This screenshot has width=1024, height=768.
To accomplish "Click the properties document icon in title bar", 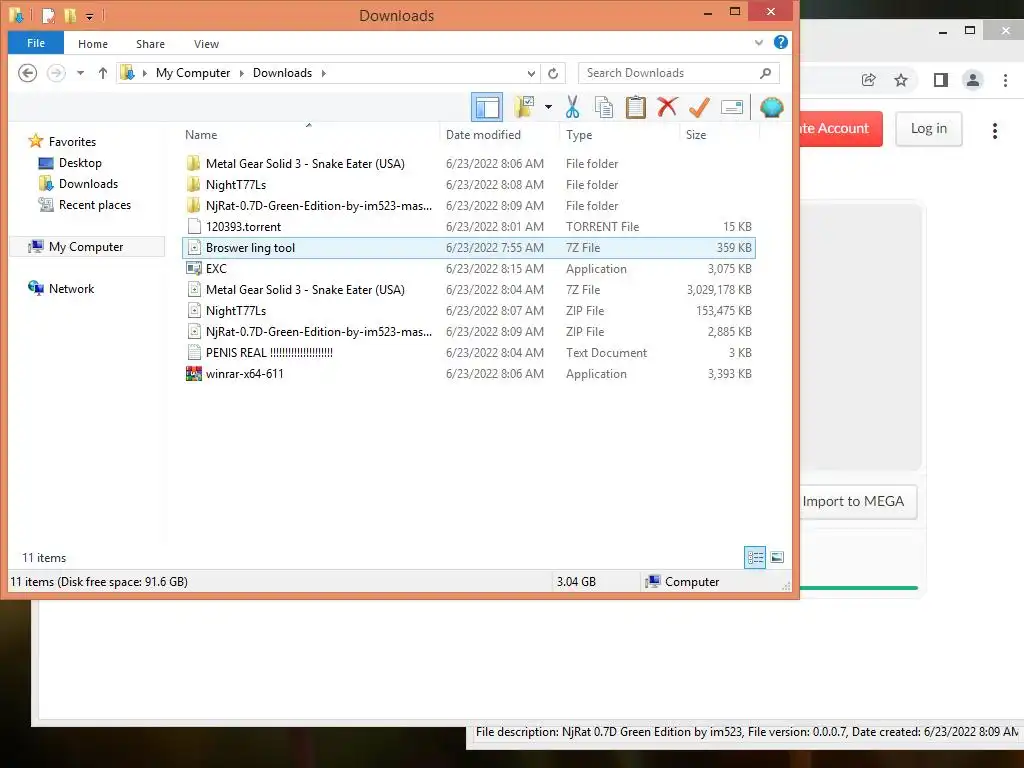I will (48, 15).
